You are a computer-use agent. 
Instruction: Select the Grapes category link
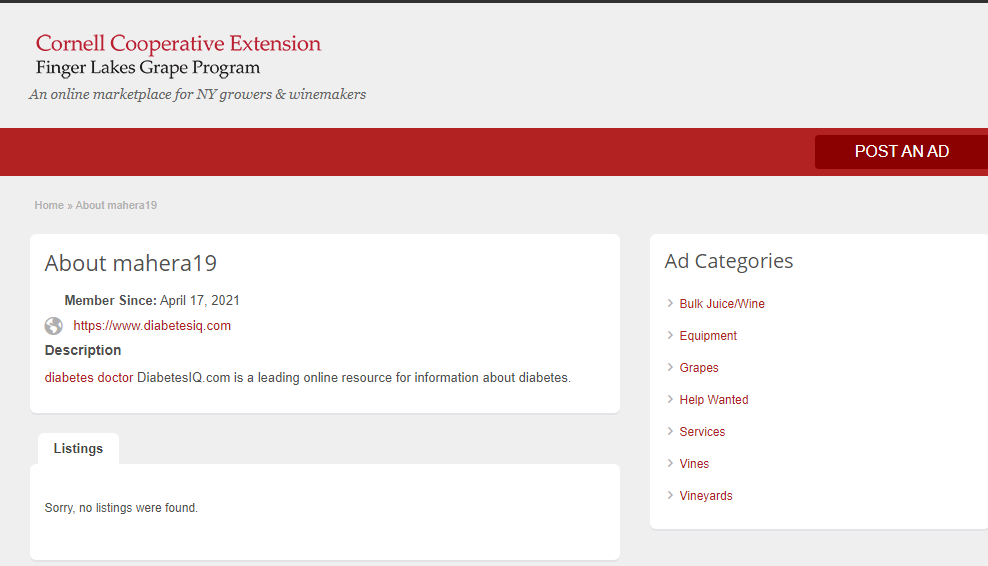tap(699, 368)
